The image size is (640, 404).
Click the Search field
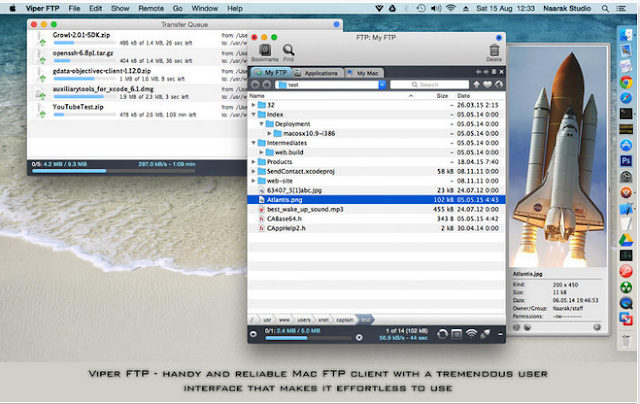click(x=429, y=84)
